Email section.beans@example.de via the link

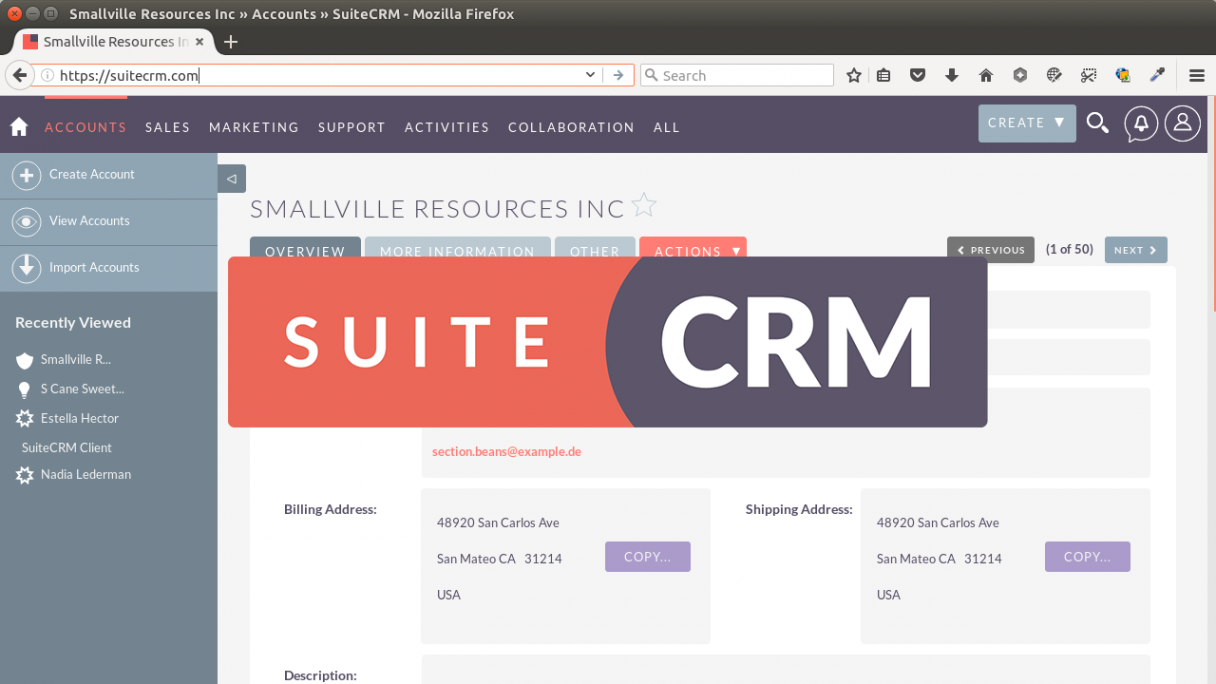506,451
